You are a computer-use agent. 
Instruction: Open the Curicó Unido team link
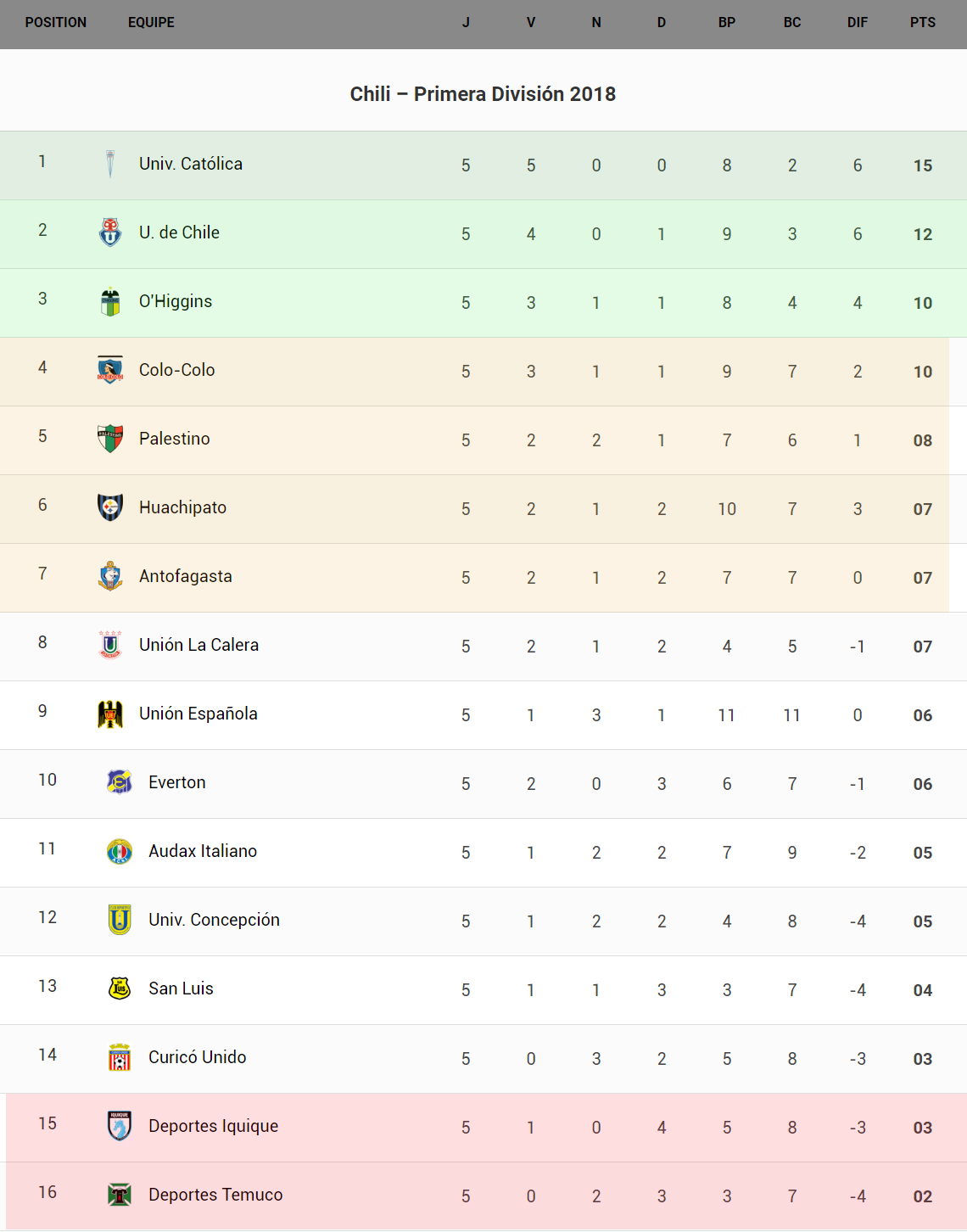197,1057
